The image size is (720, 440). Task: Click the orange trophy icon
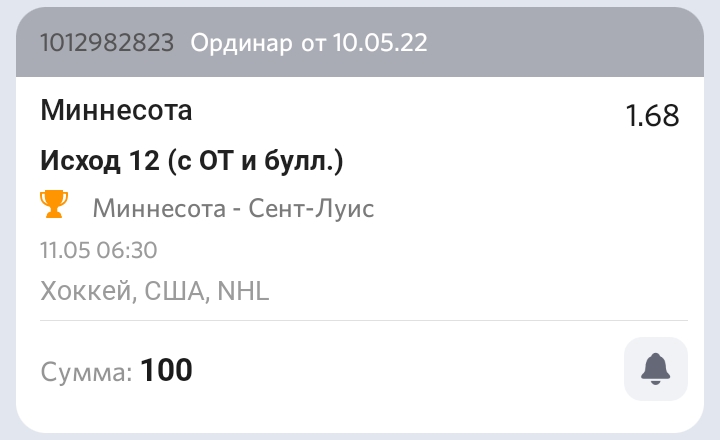pos(54,205)
